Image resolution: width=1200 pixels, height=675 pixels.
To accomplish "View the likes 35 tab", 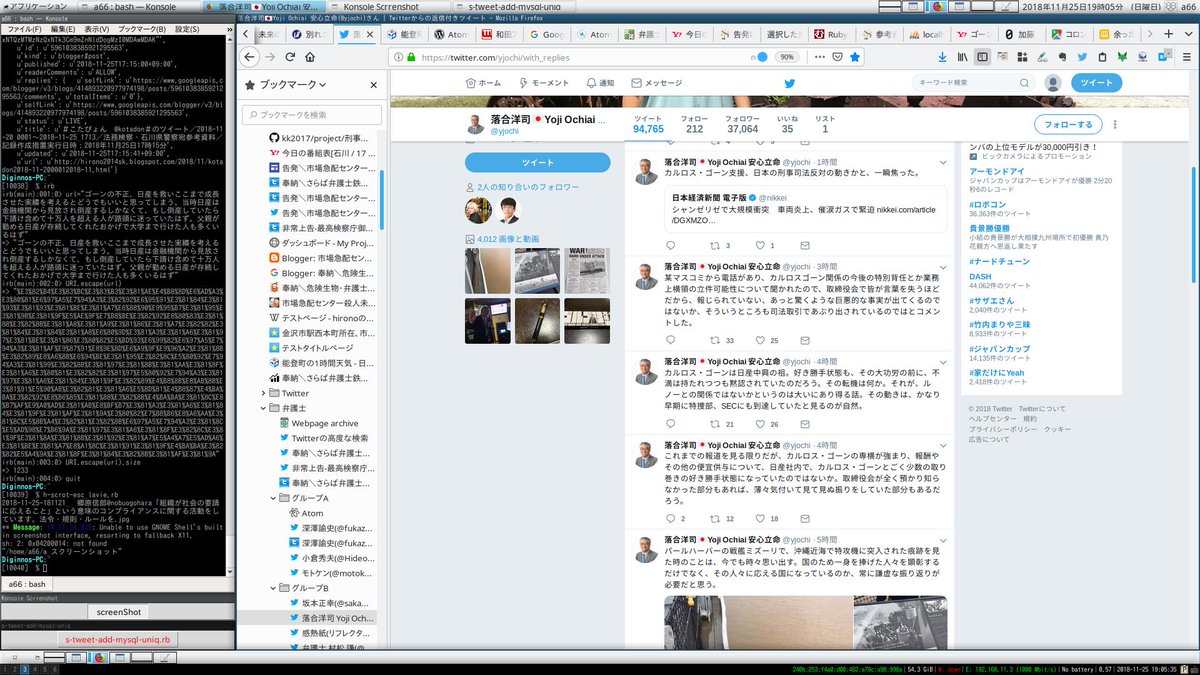I will (x=787, y=124).
